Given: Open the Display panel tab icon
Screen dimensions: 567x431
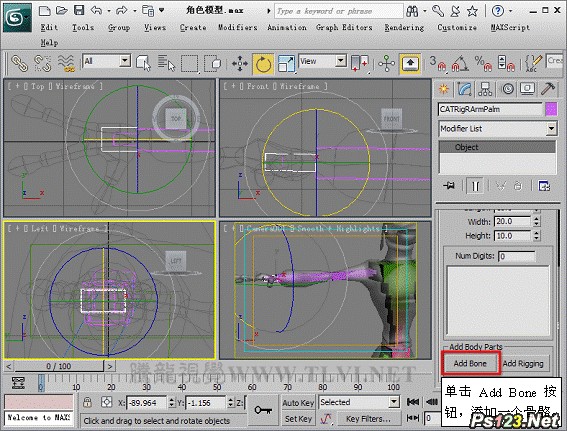Looking at the screenshot, I should [x=528, y=89].
